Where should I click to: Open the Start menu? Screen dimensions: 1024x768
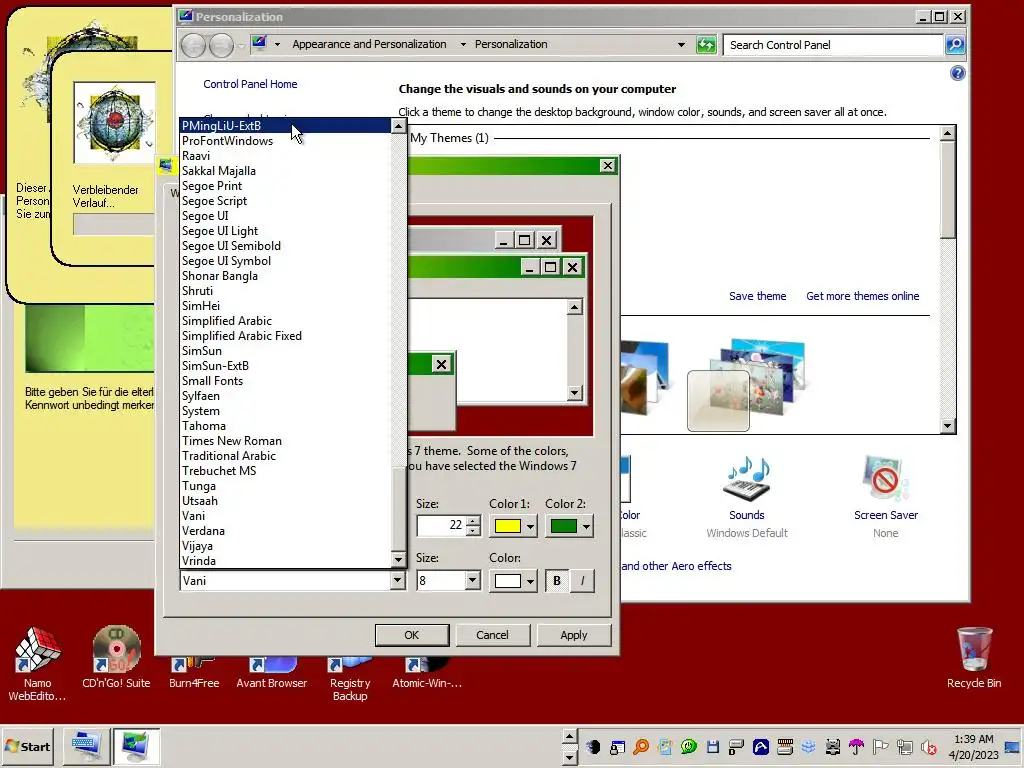click(27, 746)
